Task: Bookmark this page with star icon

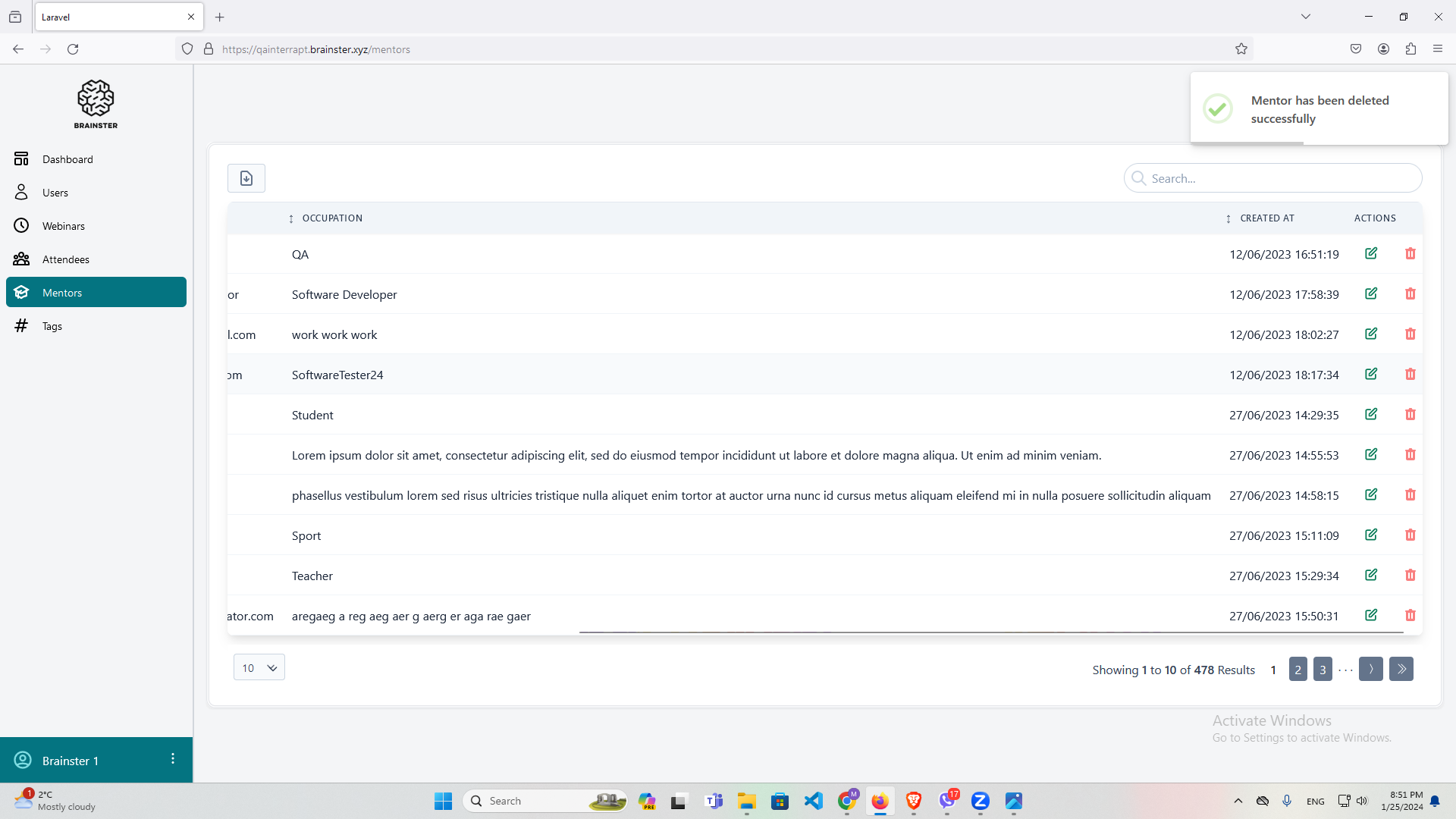Action: (x=1241, y=49)
